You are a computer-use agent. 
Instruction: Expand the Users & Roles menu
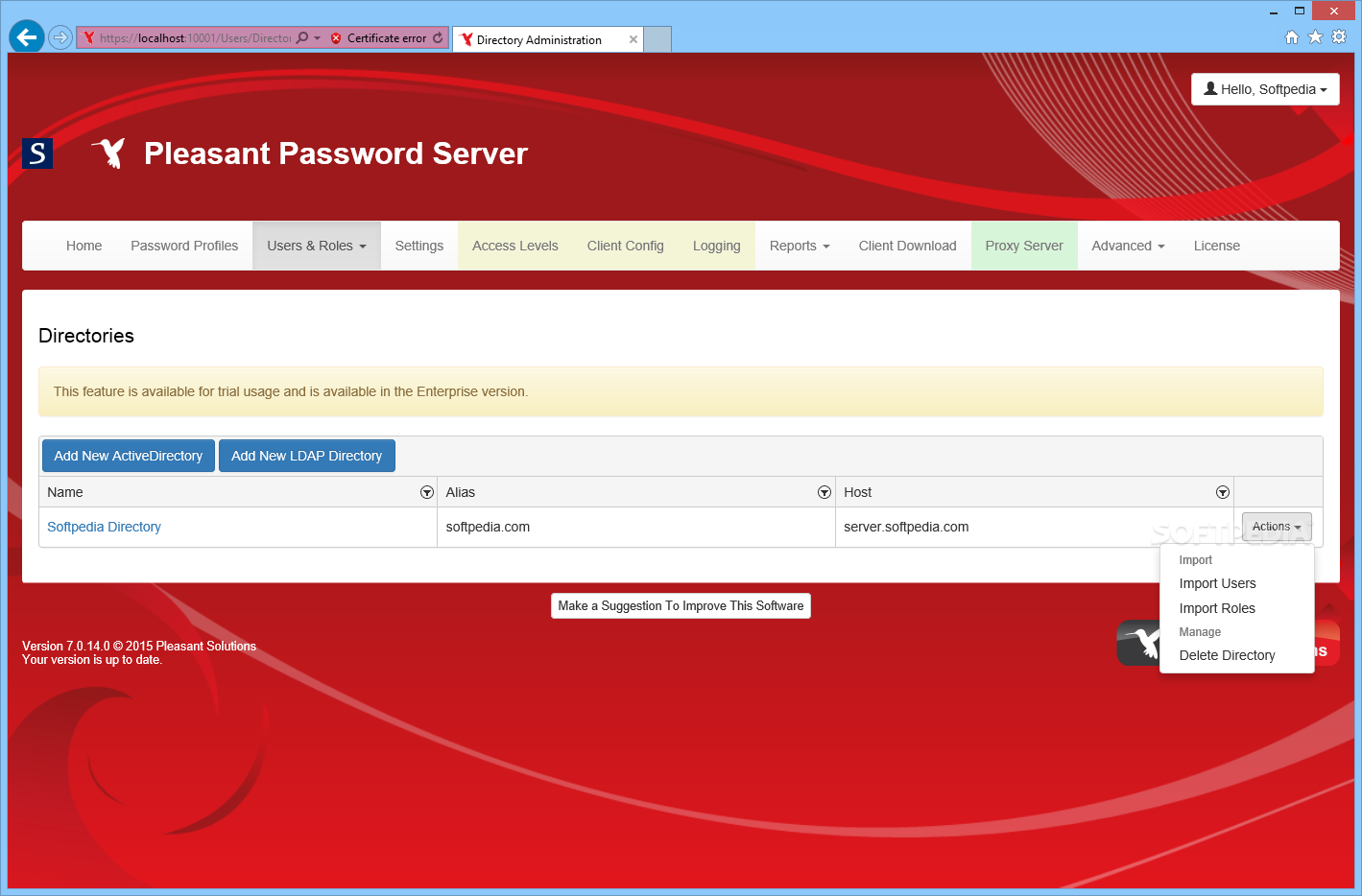tap(317, 246)
